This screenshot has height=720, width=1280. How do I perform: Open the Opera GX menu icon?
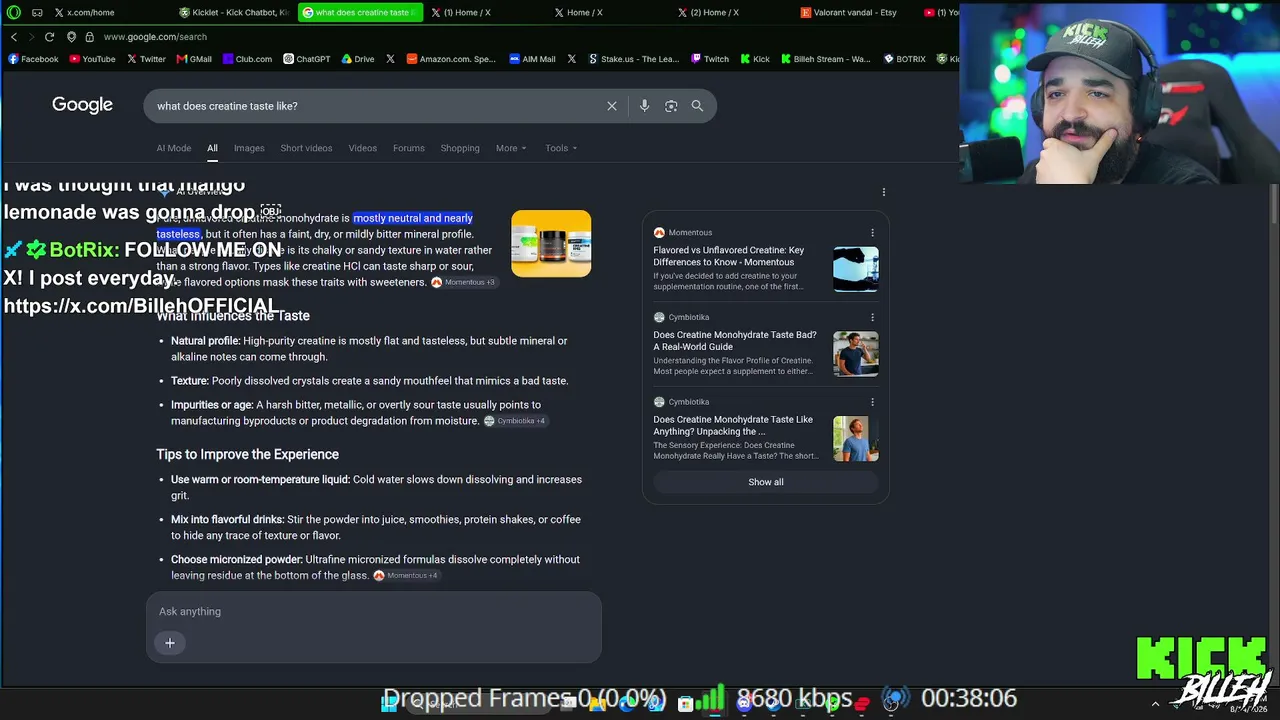click(14, 12)
